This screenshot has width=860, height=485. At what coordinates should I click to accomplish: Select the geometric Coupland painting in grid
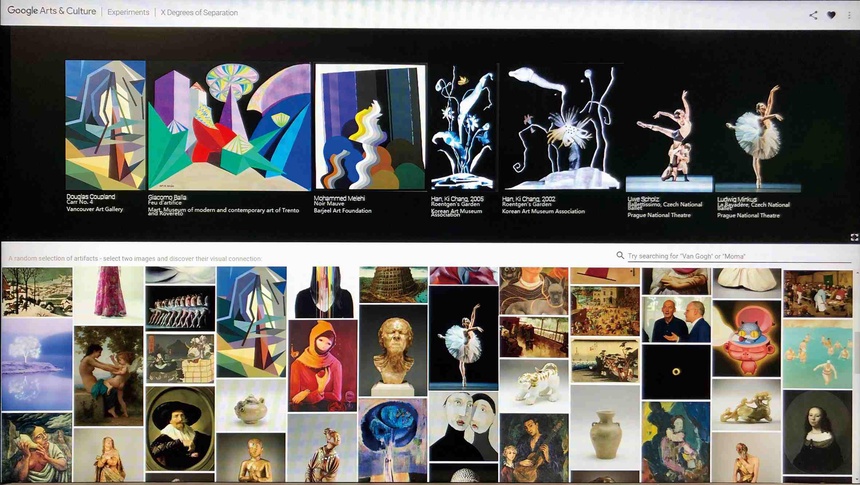[x=251, y=322]
